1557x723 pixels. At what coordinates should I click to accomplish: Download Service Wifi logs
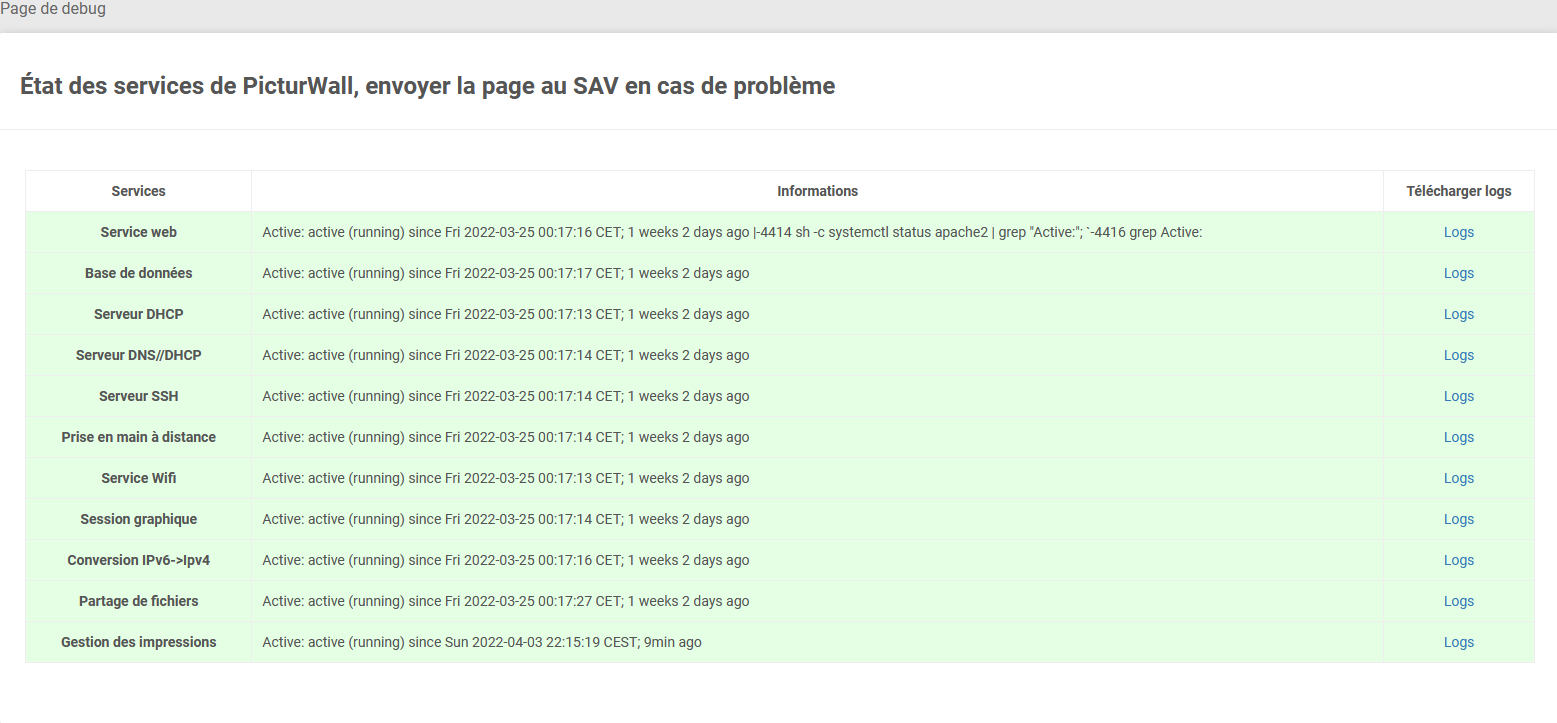point(1458,478)
